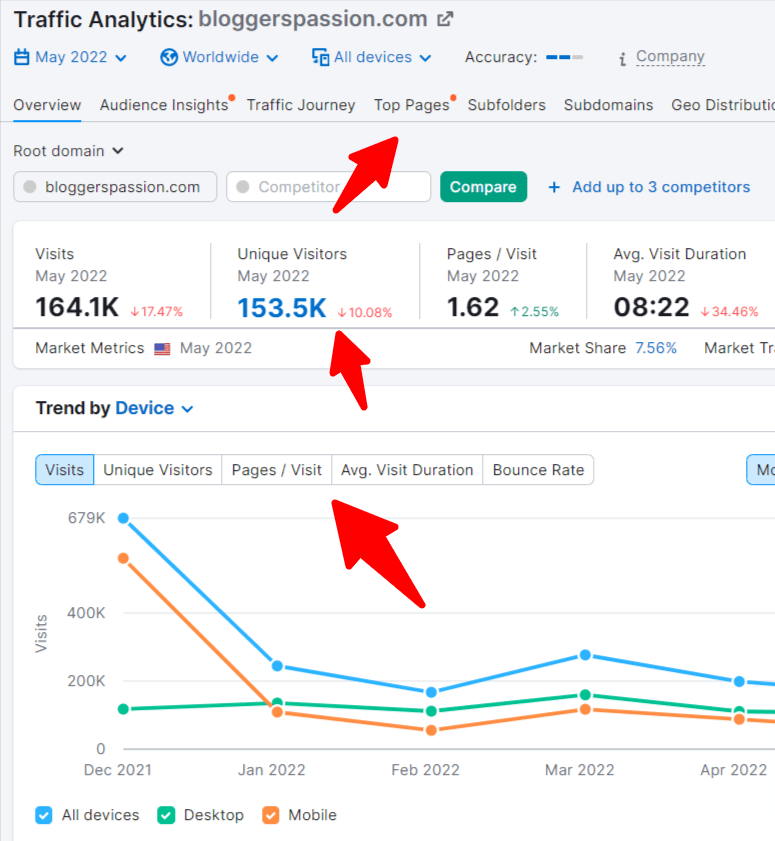Click the green Dec 2021 Desktop point
The image size is (775, 841).
tap(123, 709)
